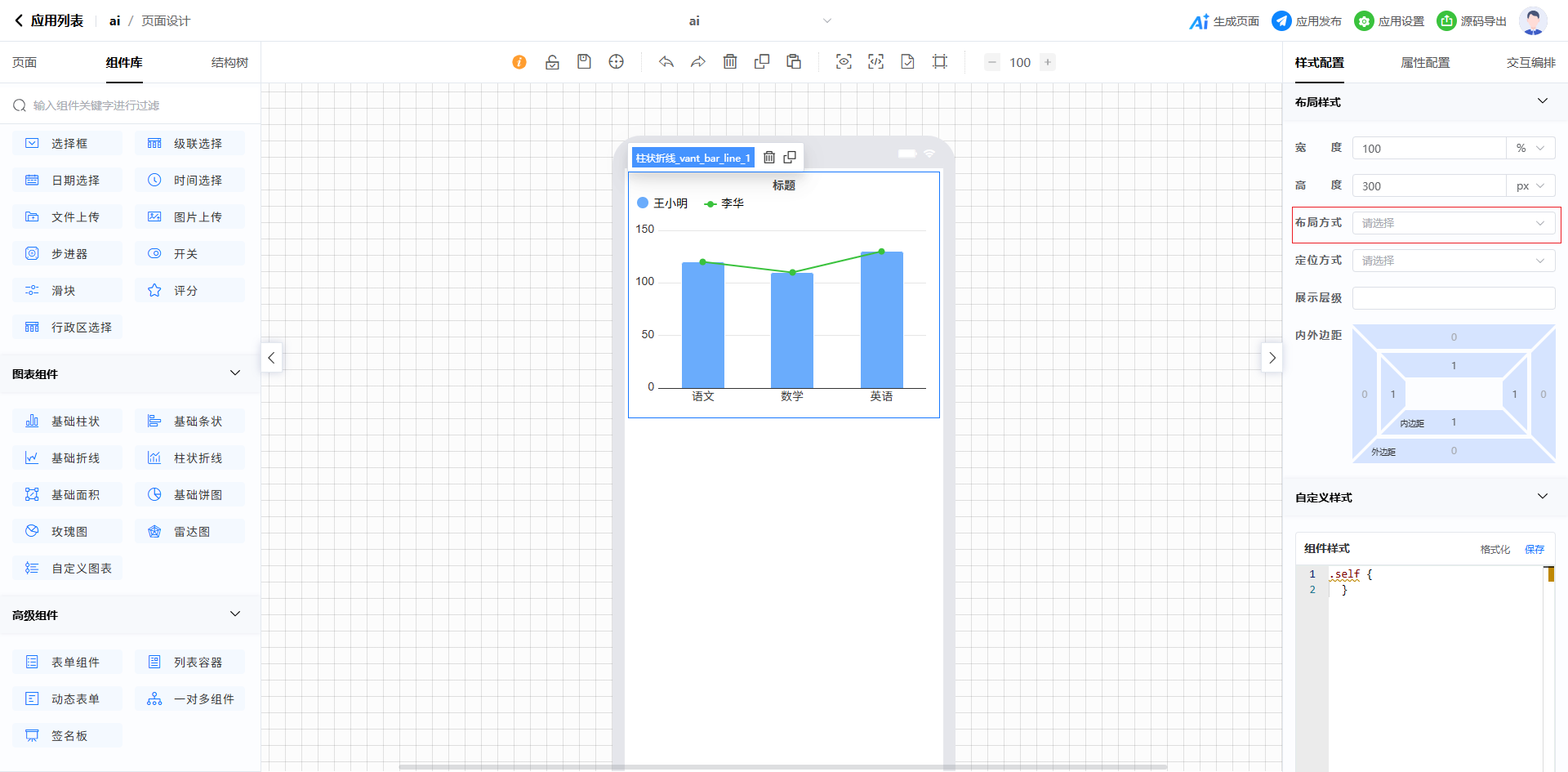Open the 定位方式 dropdown
This screenshot has width=1568, height=772.
coord(1453,261)
